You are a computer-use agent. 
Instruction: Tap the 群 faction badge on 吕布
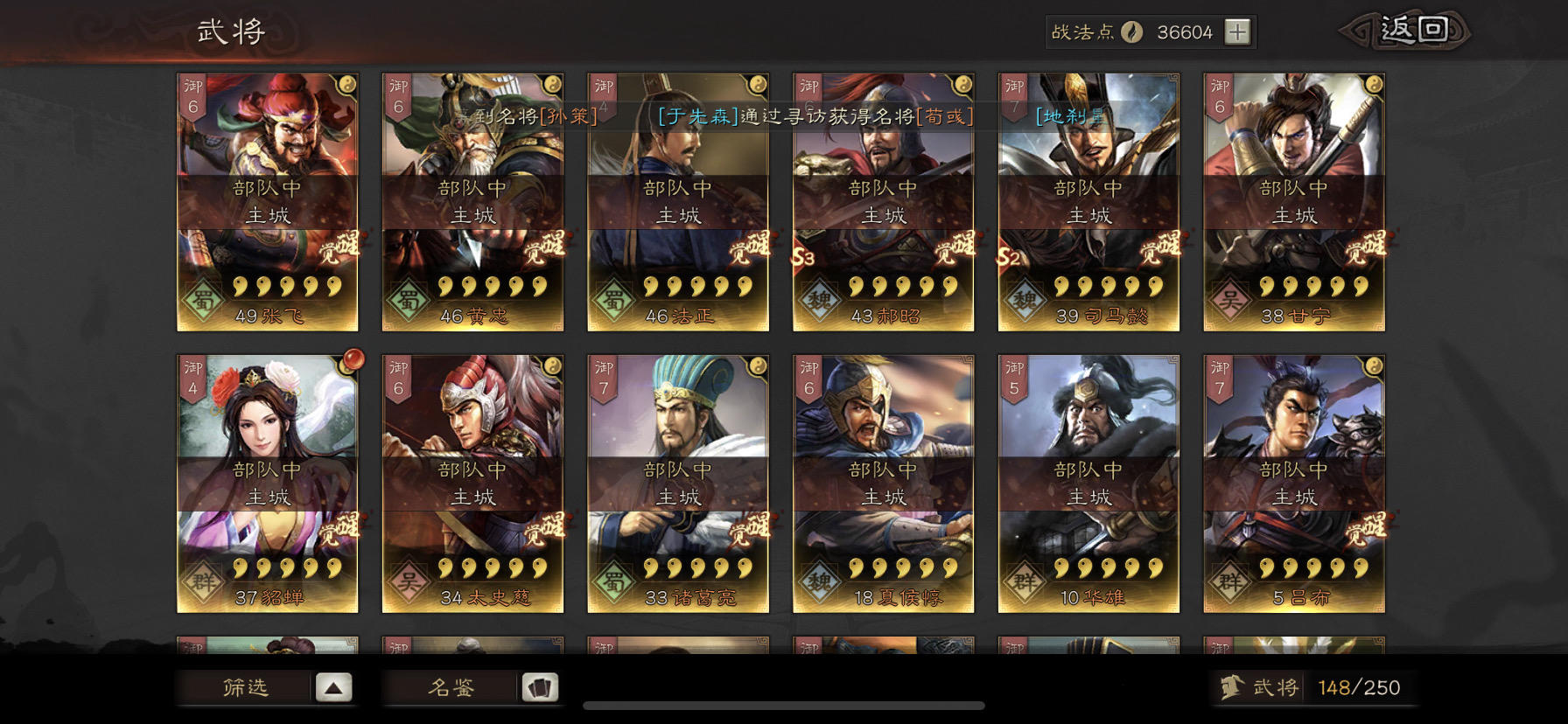pyautogui.click(x=1229, y=581)
